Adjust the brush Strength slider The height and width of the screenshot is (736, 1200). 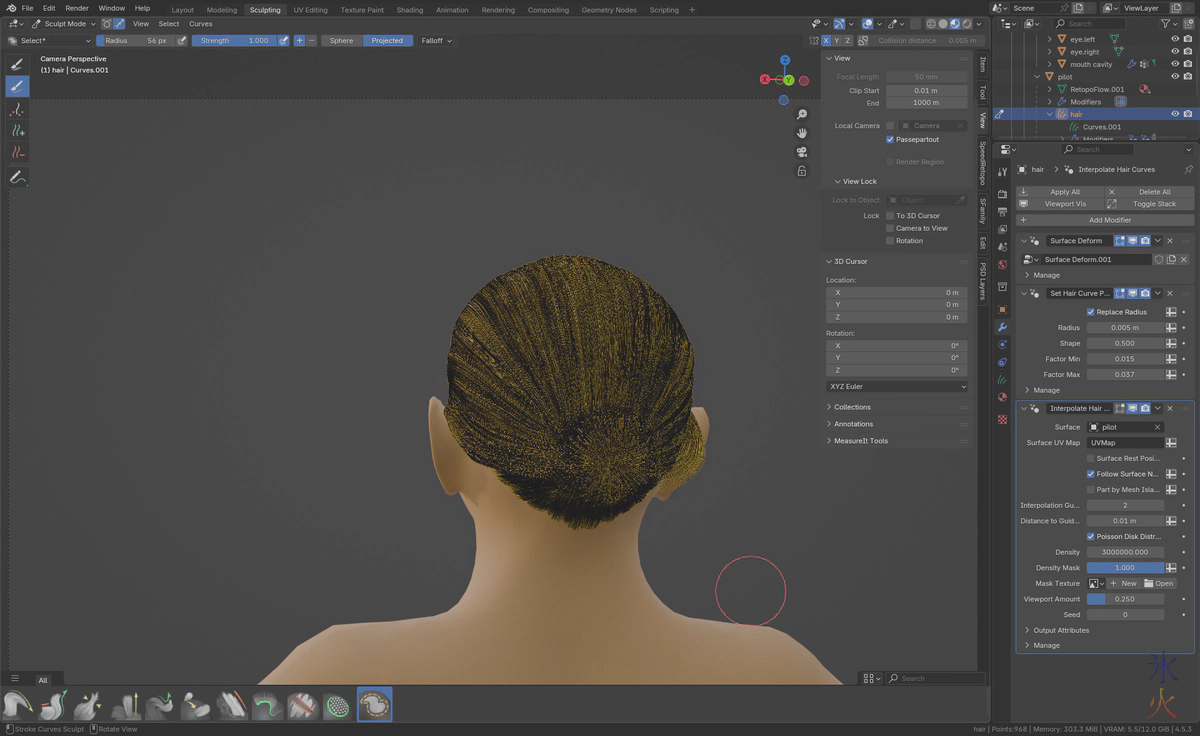point(233,41)
